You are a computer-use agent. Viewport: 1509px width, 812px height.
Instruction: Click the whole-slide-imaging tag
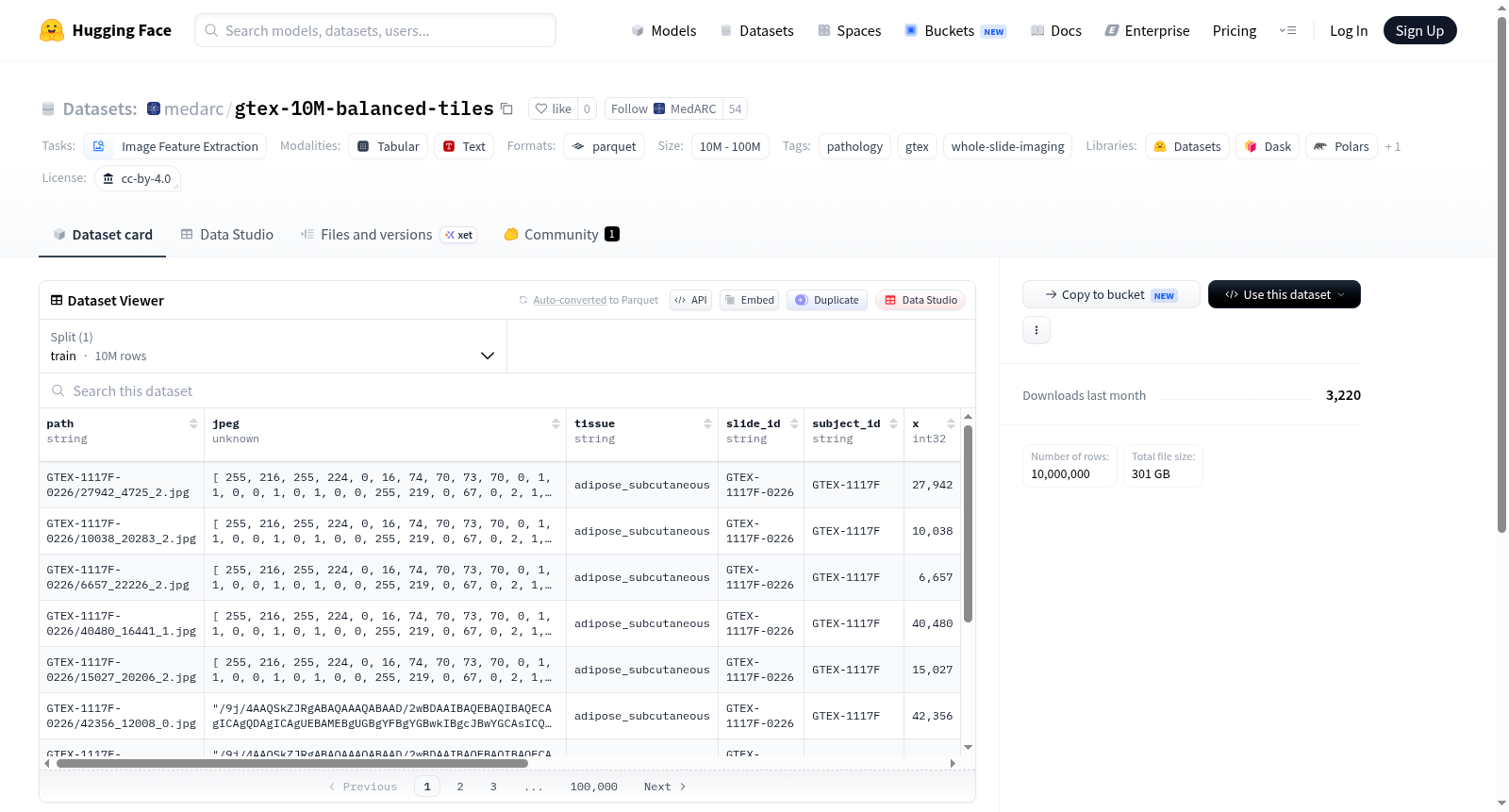[1007, 146]
